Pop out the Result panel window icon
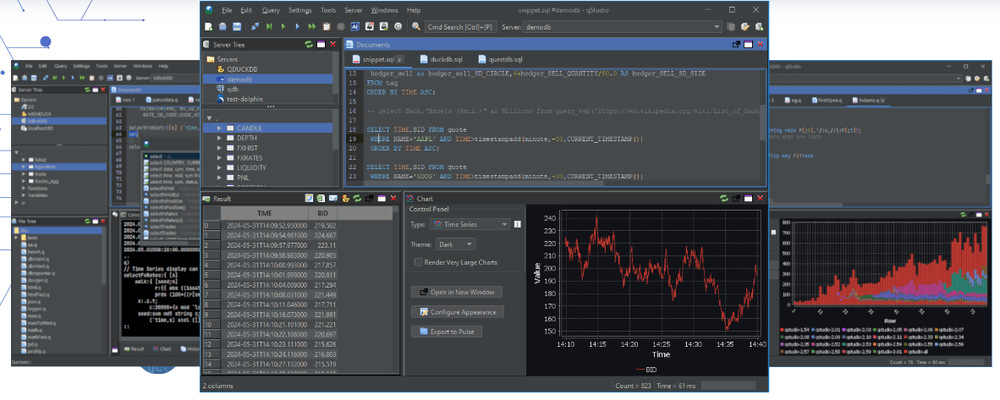 (369, 198)
